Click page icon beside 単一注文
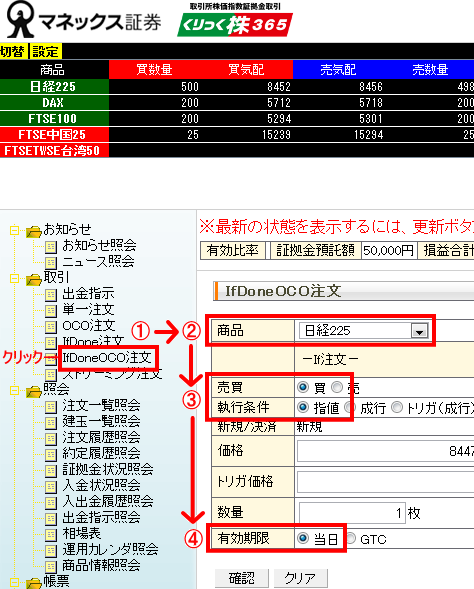 pos(51,311)
